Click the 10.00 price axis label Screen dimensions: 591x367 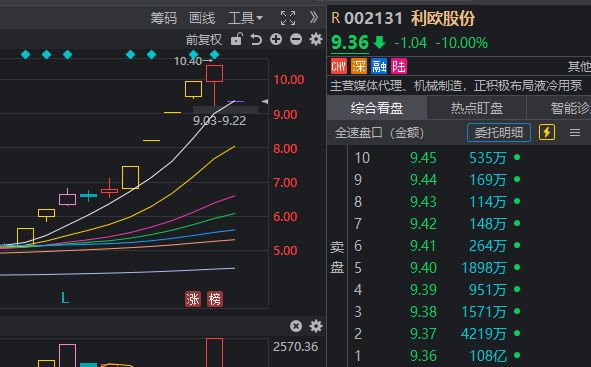pyautogui.click(x=289, y=80)
